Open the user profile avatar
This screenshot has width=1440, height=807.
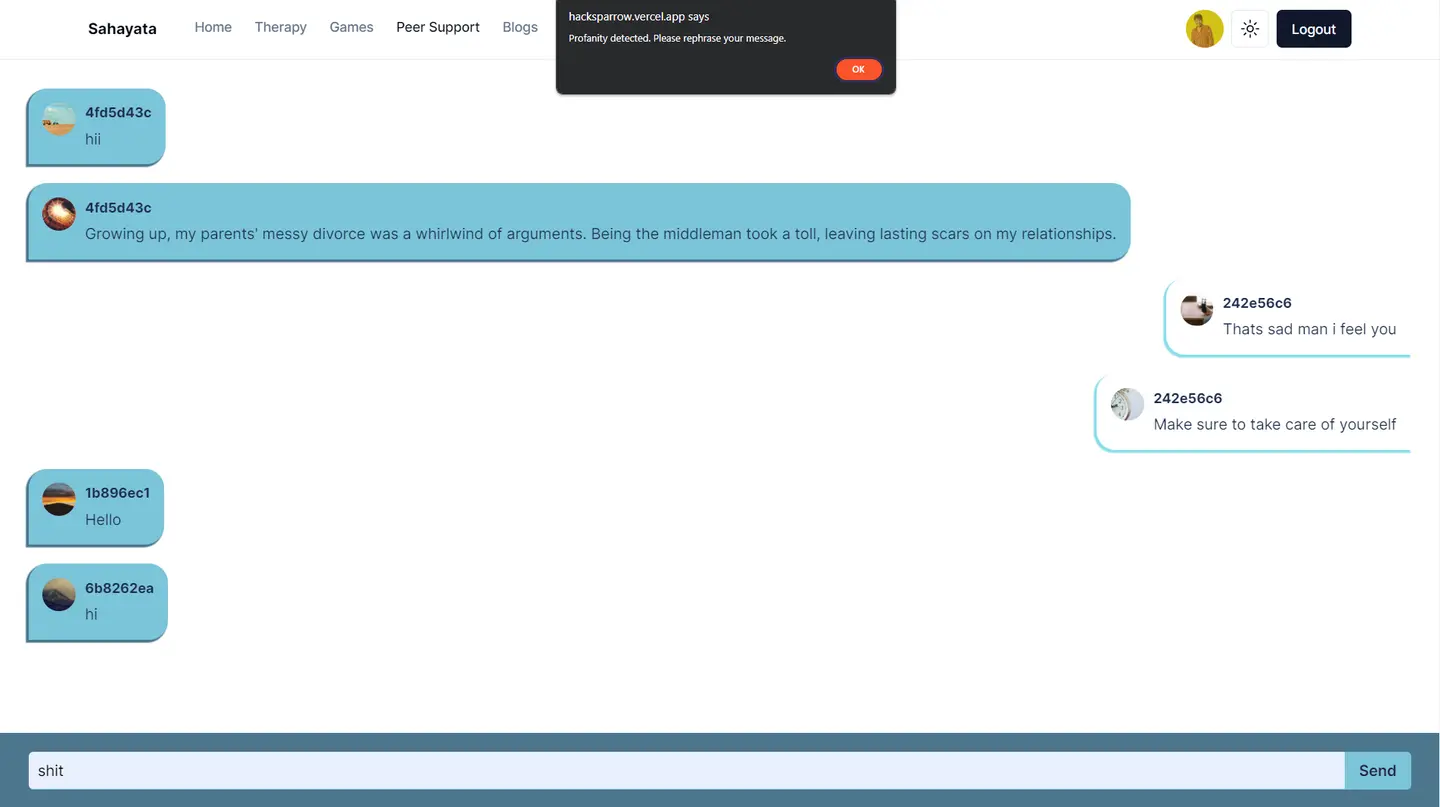[x=1204, y=29]
